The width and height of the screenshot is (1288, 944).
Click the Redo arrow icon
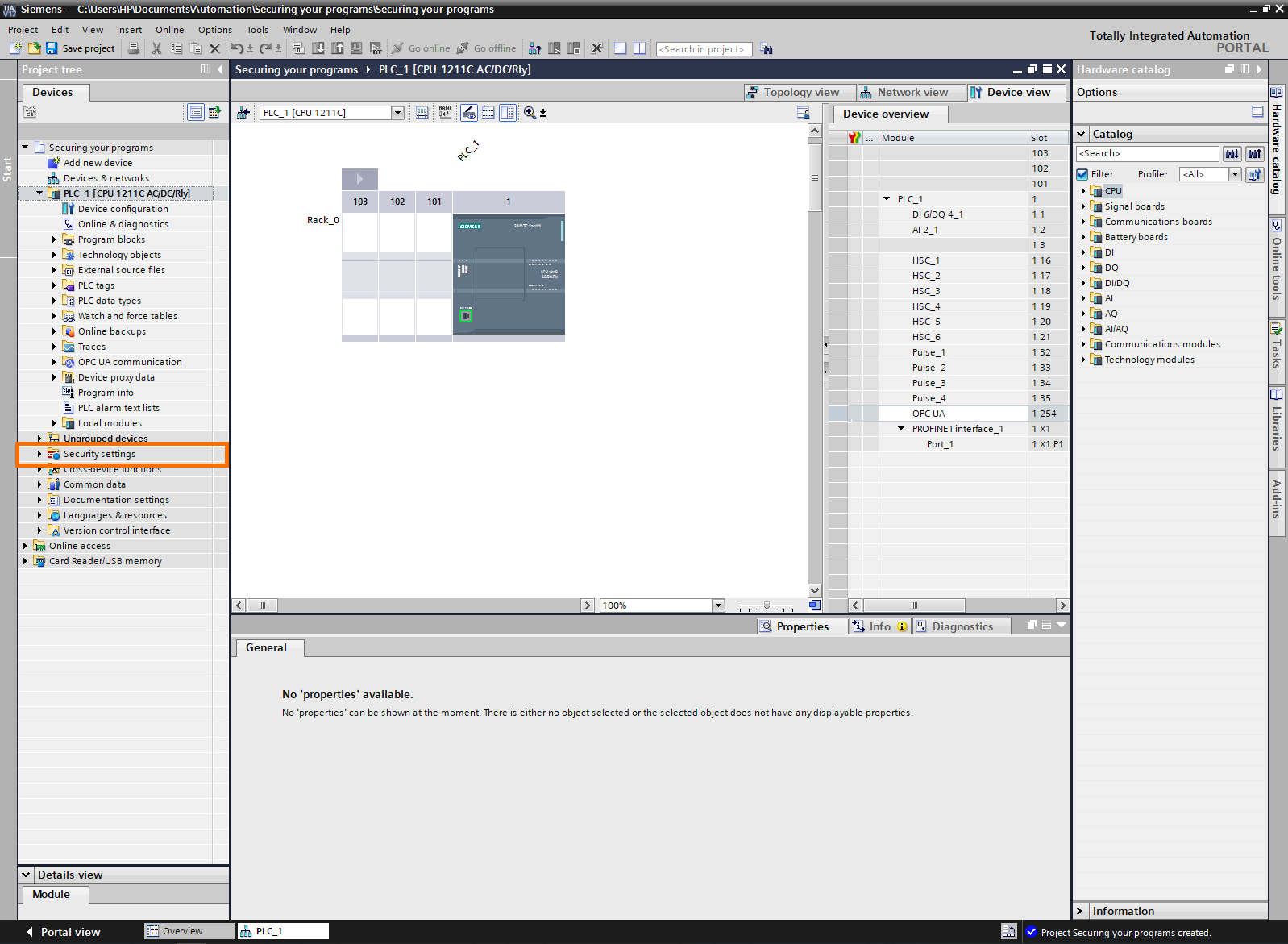pos(265,48)
